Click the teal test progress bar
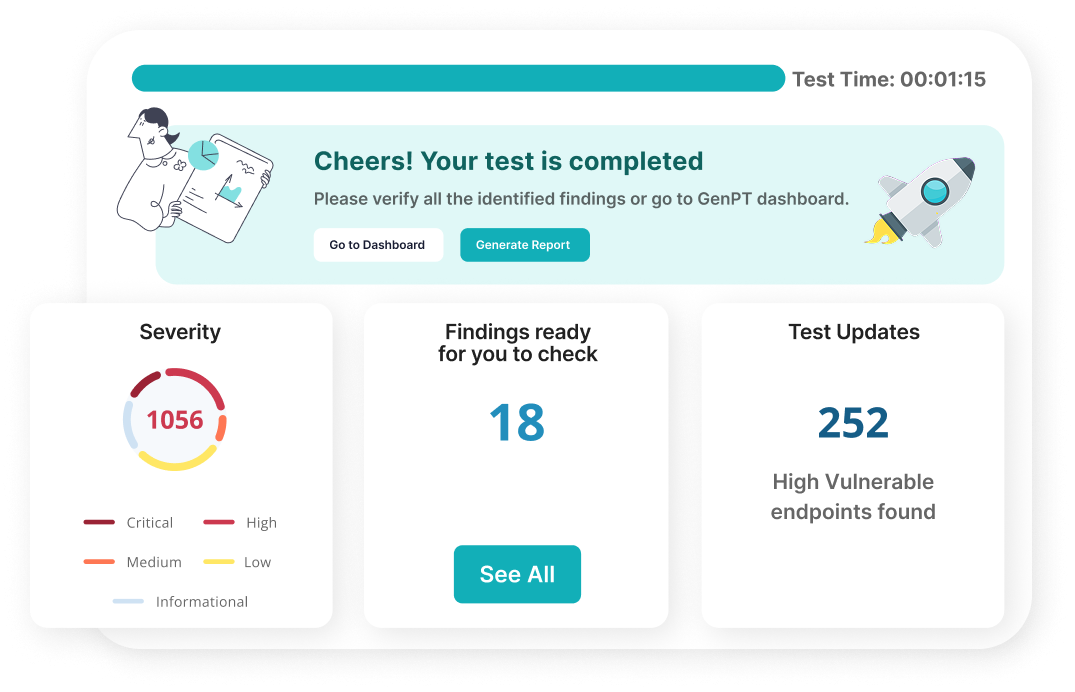The height and width of the screenshot is (692, 1075). [458, 78]
